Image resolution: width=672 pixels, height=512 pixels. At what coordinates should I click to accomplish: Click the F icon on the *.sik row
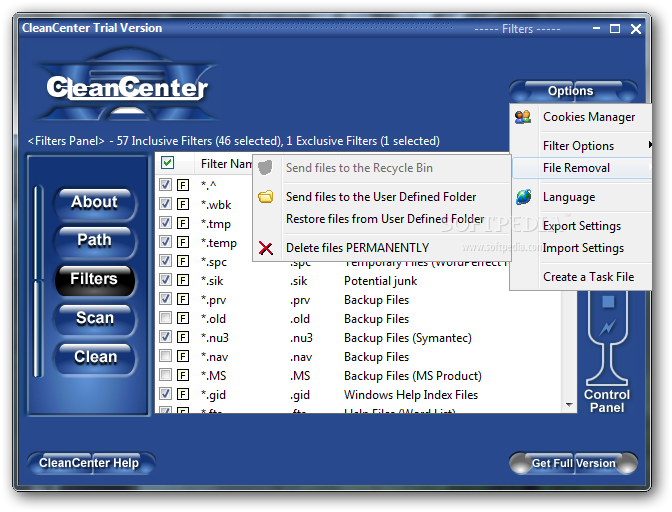[183, 280]
